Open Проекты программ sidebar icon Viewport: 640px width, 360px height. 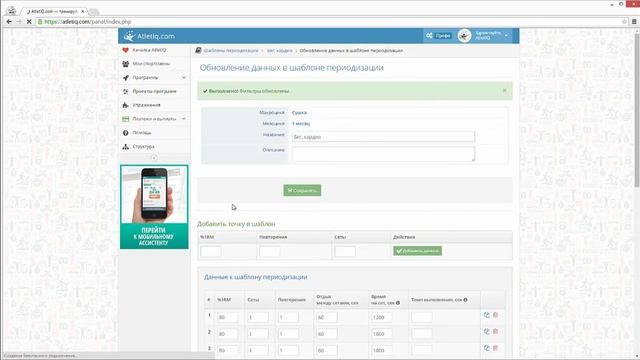[126, 91]
